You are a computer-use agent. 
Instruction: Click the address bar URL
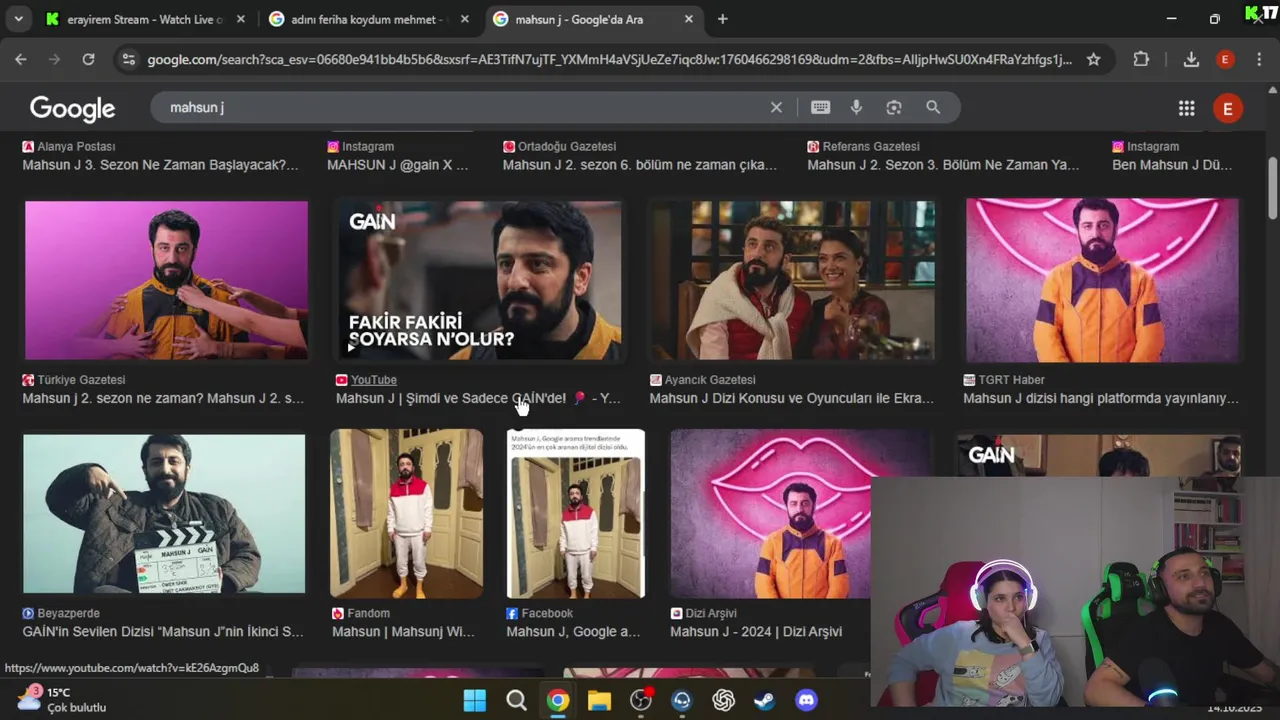609,59
